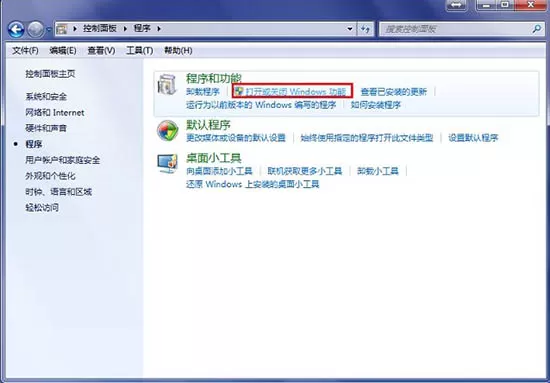550x383 pixels.
Task: Click 还原 Windows 上安装的桌面小工具 link
Action: point(253,184)
